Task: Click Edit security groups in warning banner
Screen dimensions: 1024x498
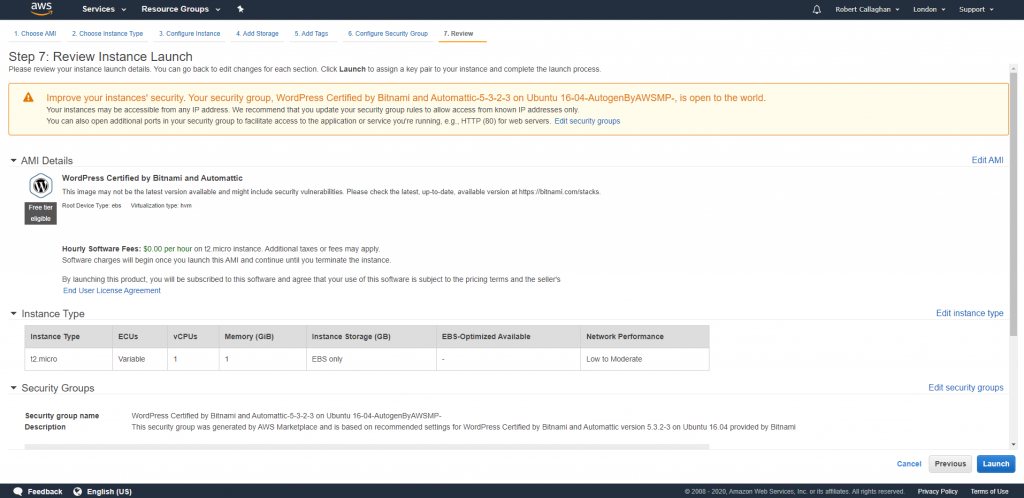Action: [587, 121]
